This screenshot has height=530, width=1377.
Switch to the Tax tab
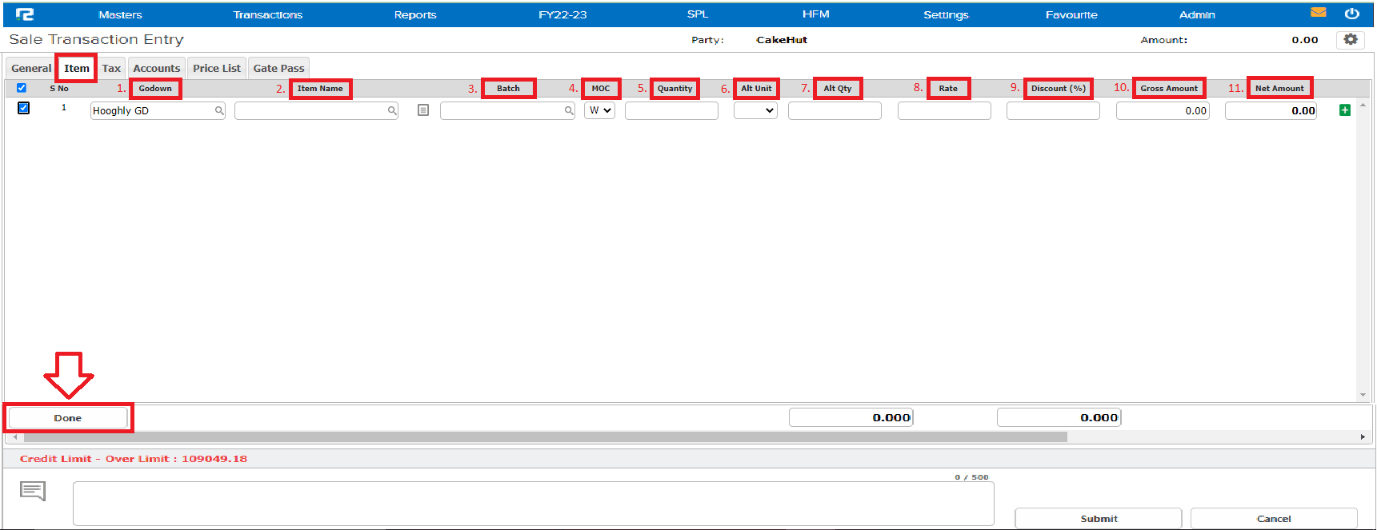[112, 68]
